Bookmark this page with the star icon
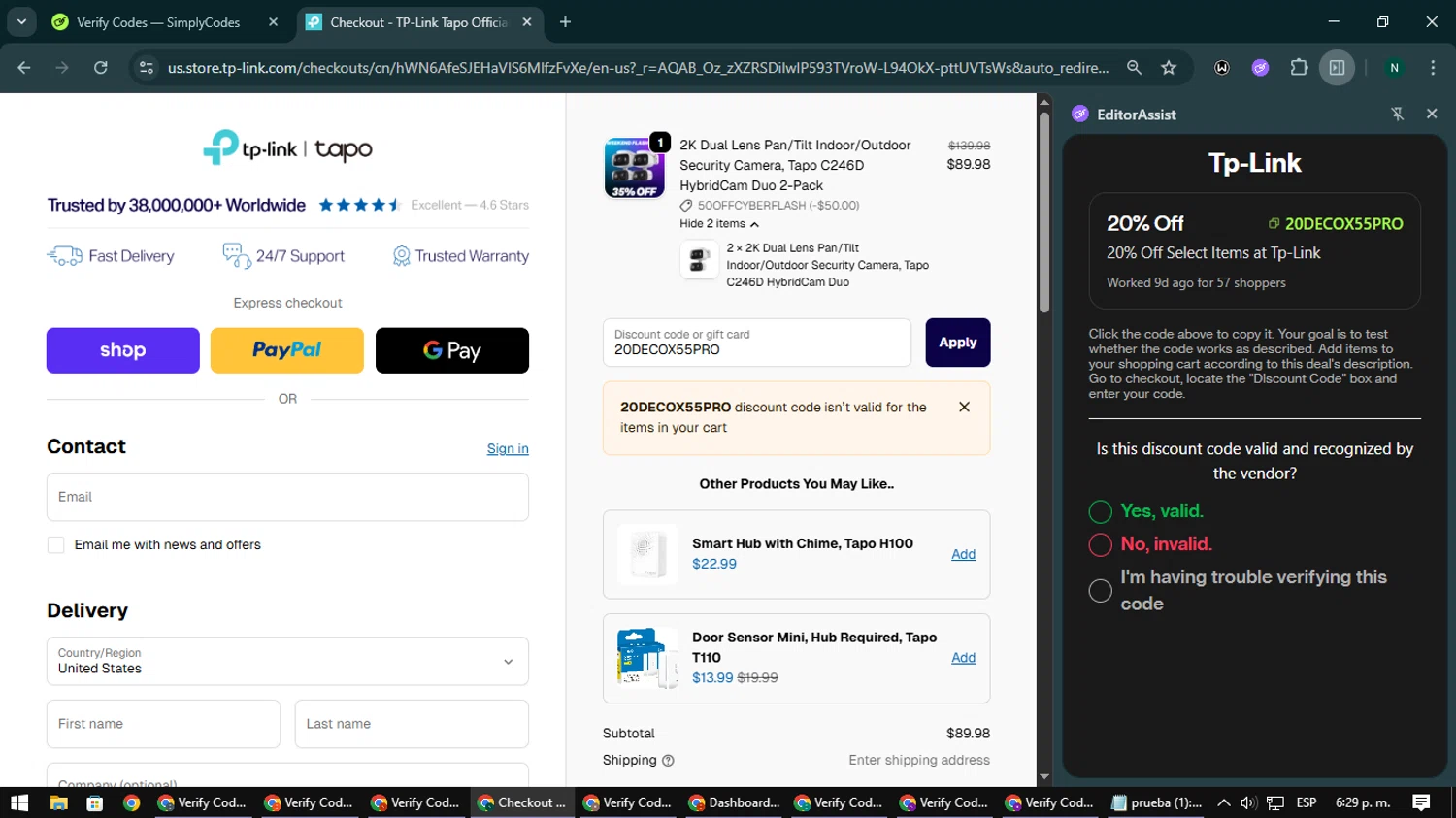This screenshot has width=1456, height=818. [1169, 67]
